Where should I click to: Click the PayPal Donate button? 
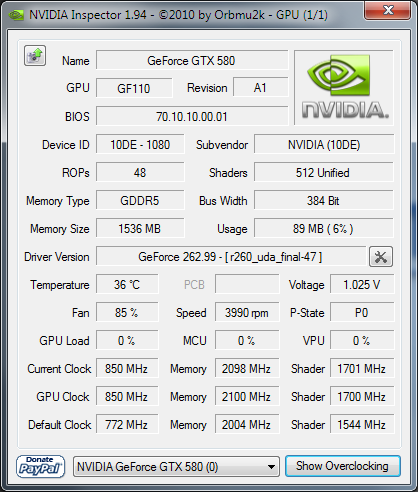click(x=40, y=466)
